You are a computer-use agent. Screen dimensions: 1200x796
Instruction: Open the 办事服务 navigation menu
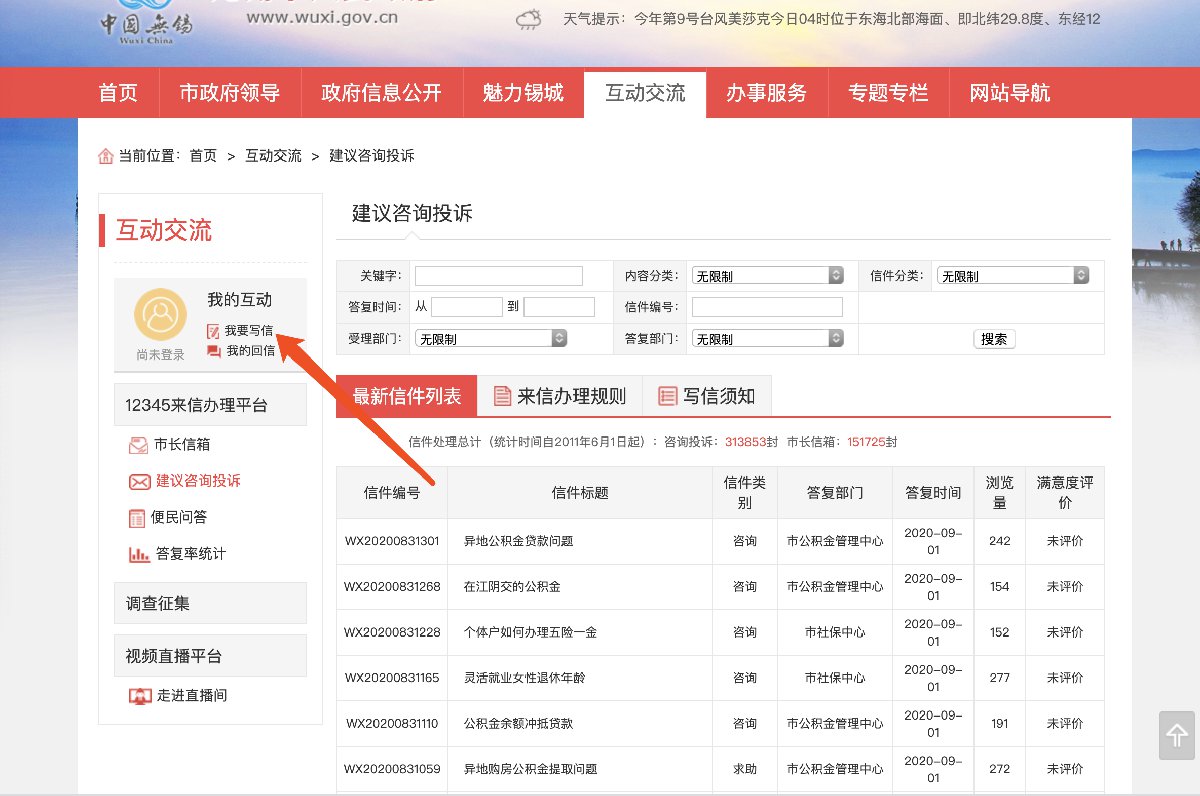pos(766,94)
